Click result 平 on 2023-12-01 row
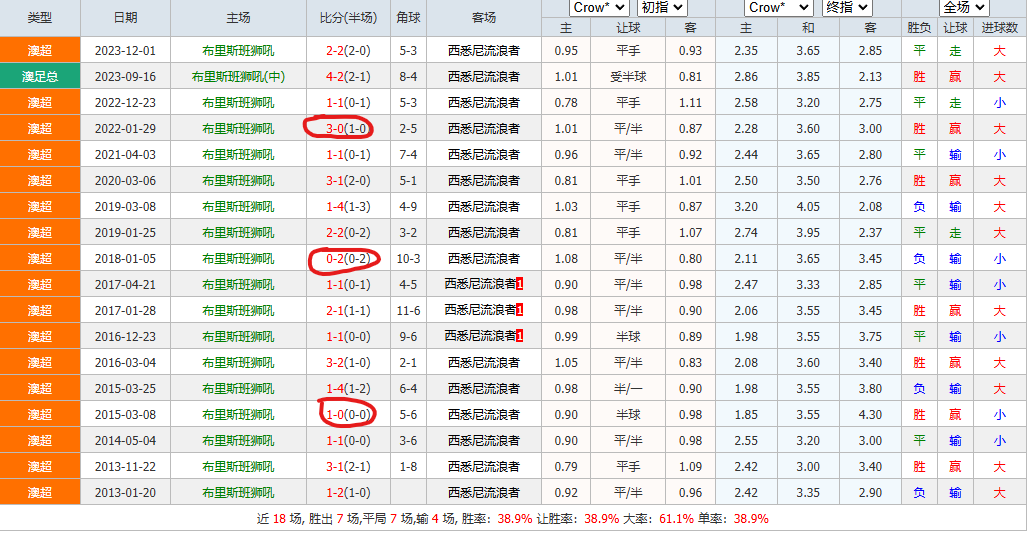 click(919, 50)
